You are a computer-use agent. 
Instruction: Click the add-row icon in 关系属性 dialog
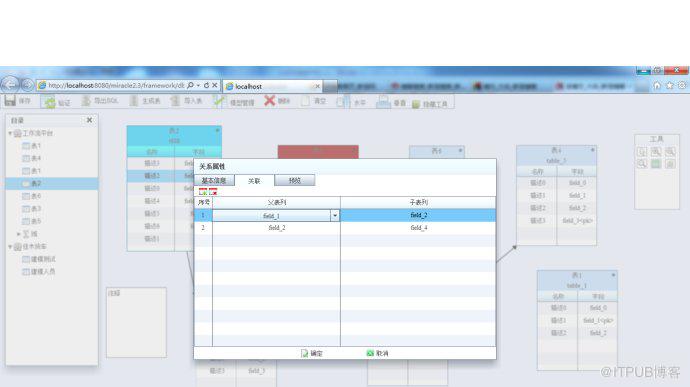point(203,192)
